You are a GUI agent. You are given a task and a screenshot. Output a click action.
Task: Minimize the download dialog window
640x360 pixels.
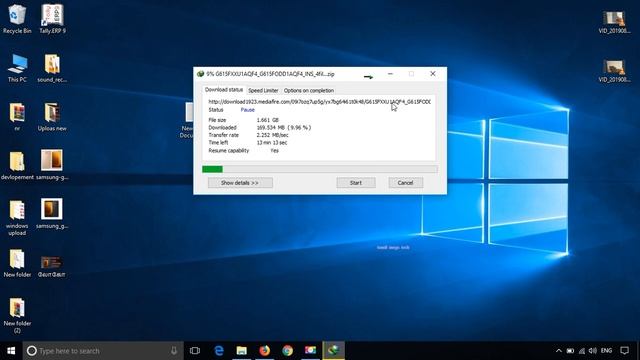pyautogui.click(x=390, y=74)
